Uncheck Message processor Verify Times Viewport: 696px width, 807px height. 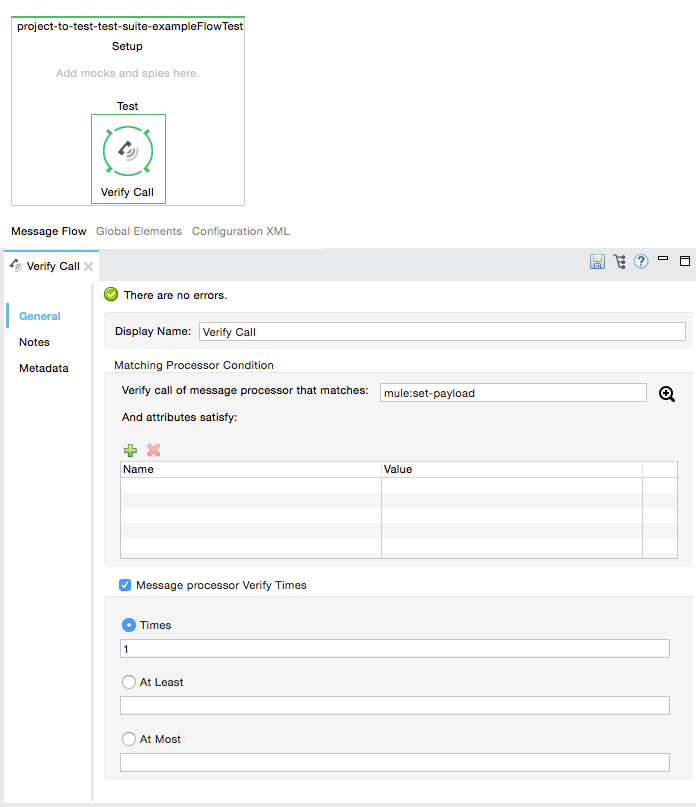point(125,585)
